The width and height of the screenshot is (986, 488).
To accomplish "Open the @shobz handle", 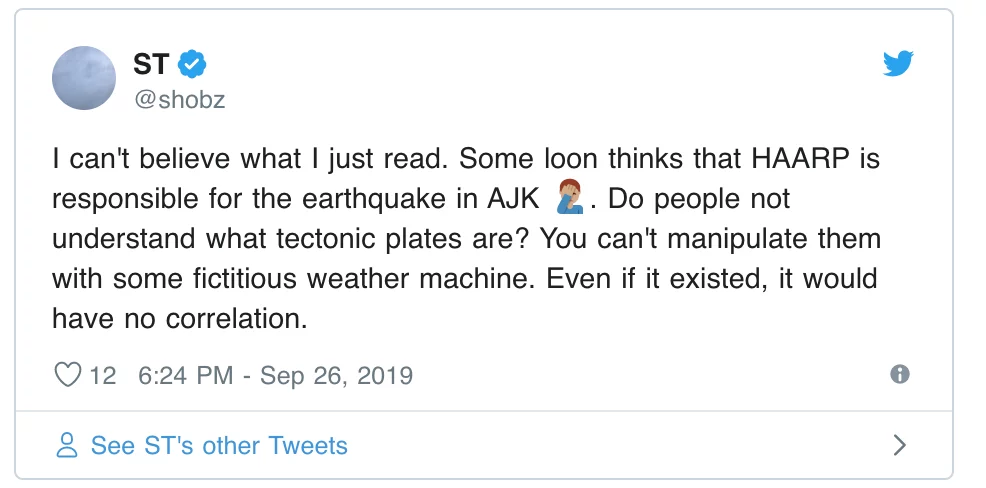I will click(x=179, y=99).
